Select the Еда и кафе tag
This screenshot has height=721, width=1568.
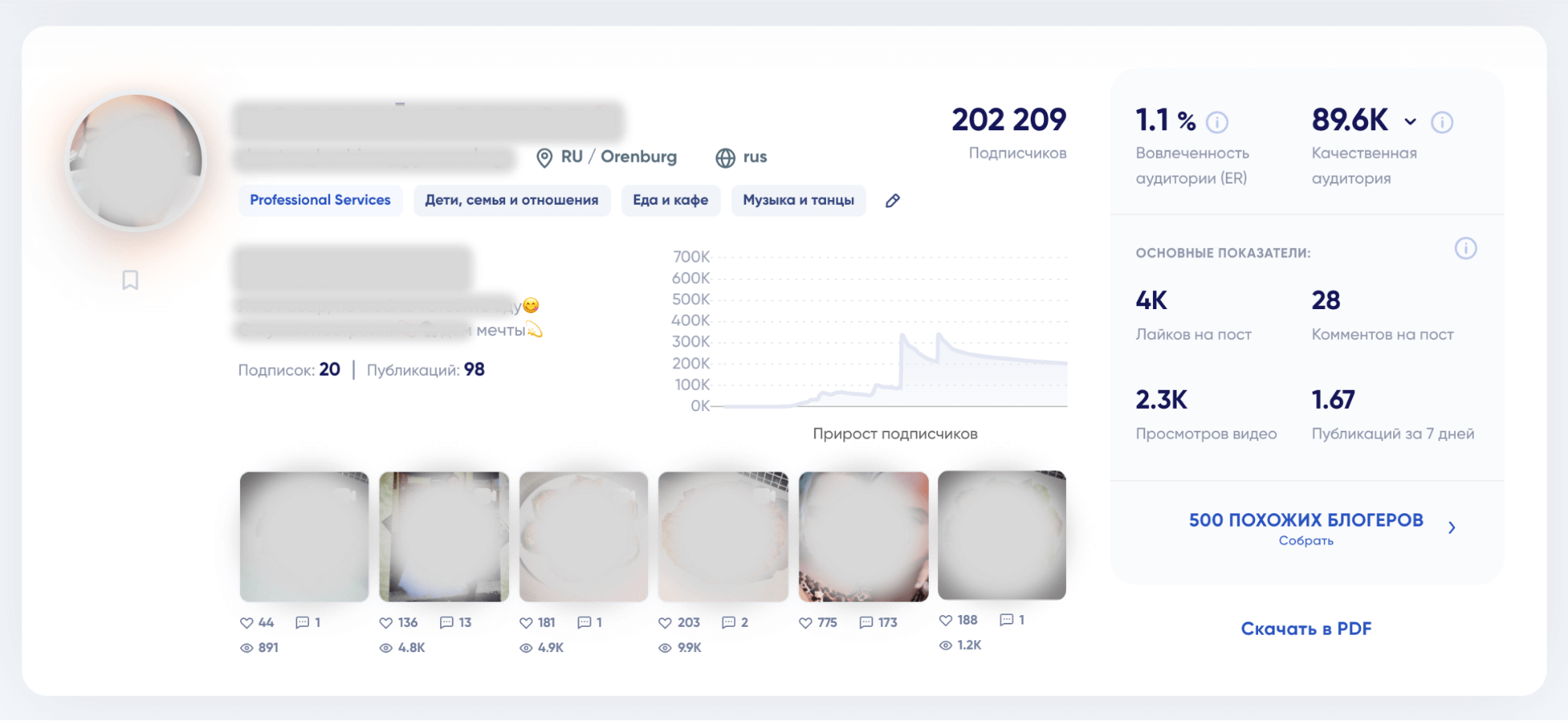pyautogui.click(x=671, y=200)
